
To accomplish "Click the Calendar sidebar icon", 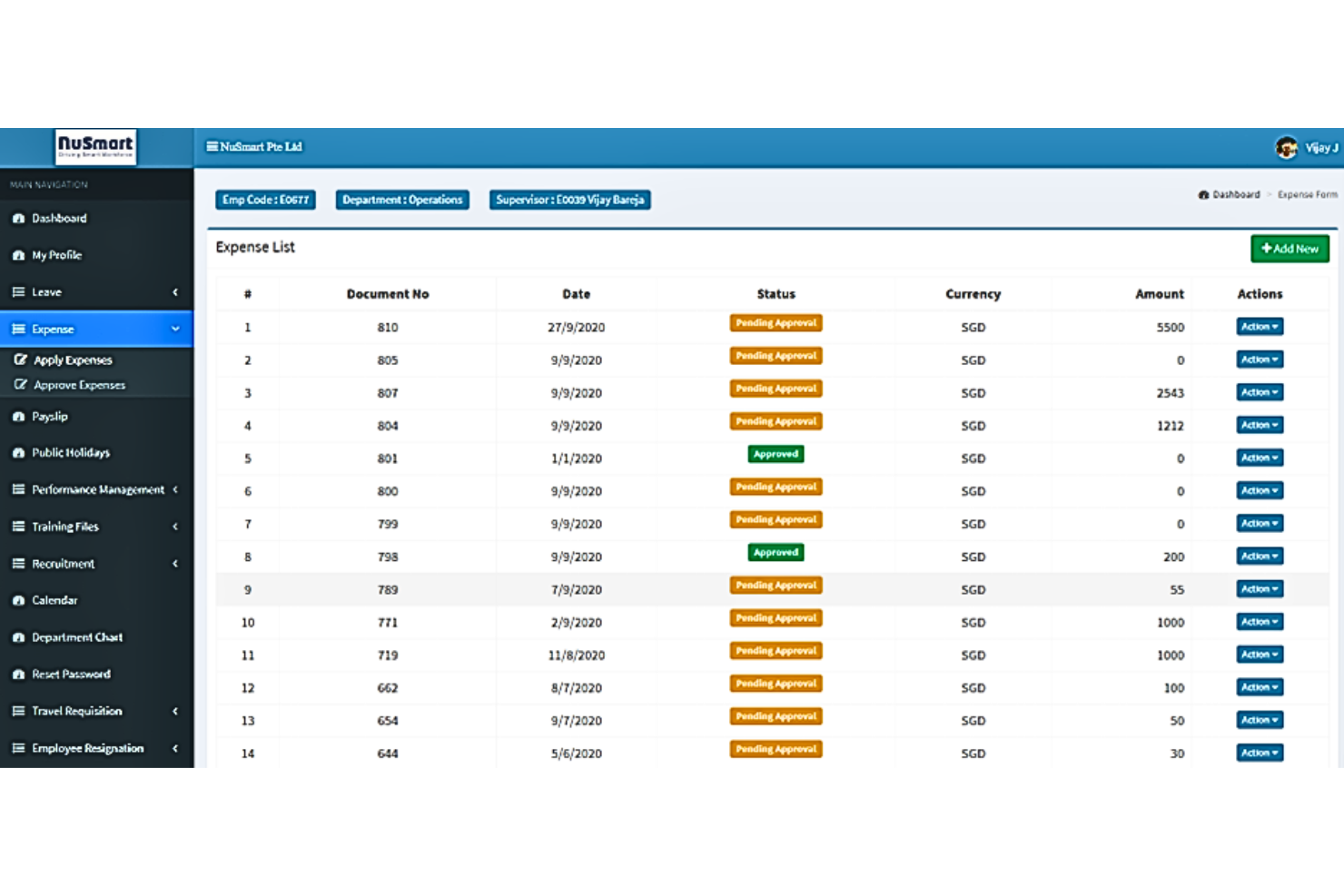I will coord(18,600).
